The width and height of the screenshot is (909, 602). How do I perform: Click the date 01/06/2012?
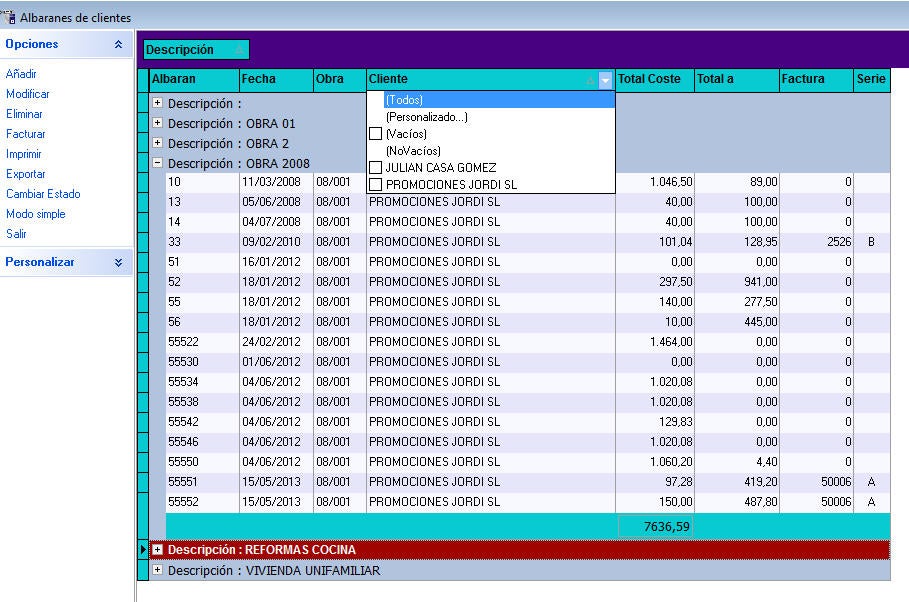pyautogui.click(x=271, y=362)
